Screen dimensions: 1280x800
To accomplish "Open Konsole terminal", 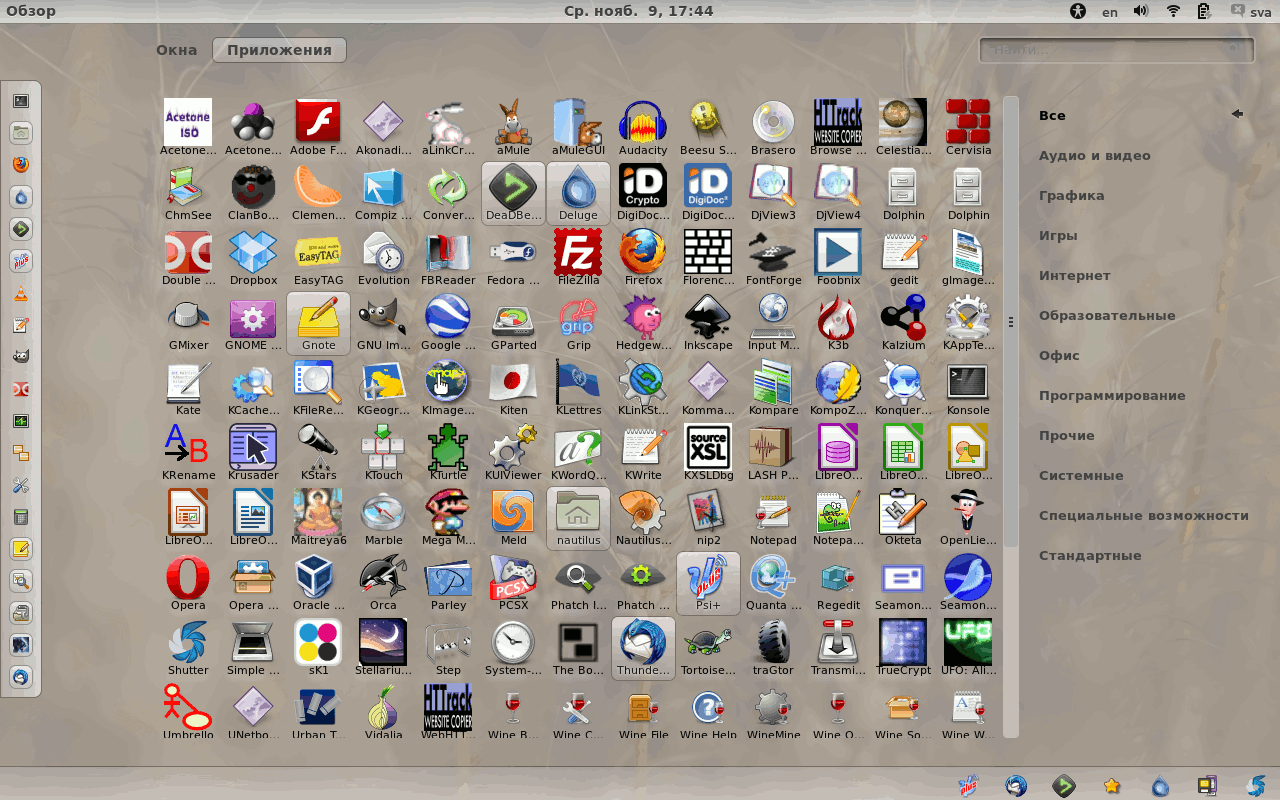I will coord(968,388).
